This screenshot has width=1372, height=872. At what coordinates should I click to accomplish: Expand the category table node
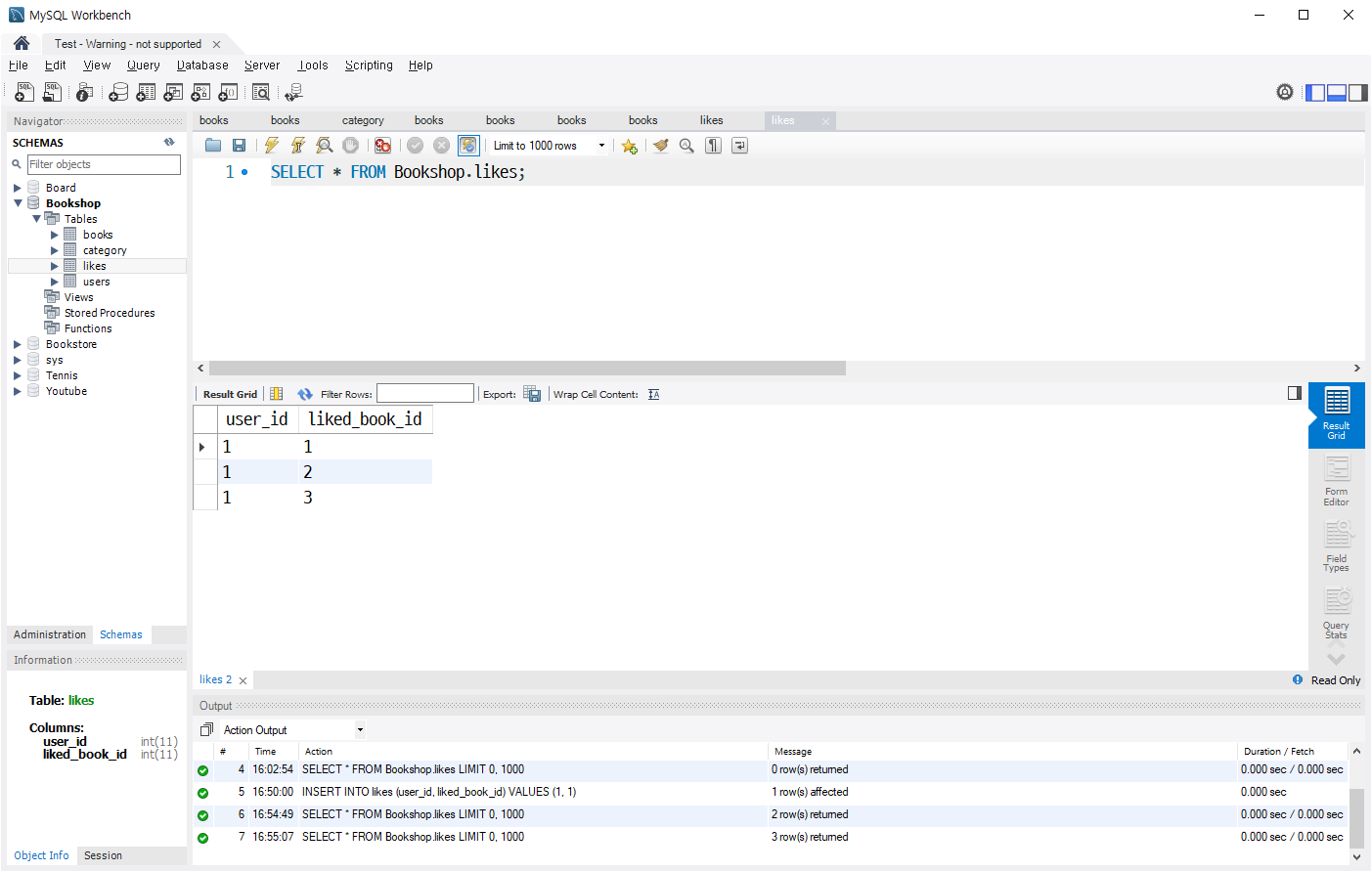click(55, 250)
